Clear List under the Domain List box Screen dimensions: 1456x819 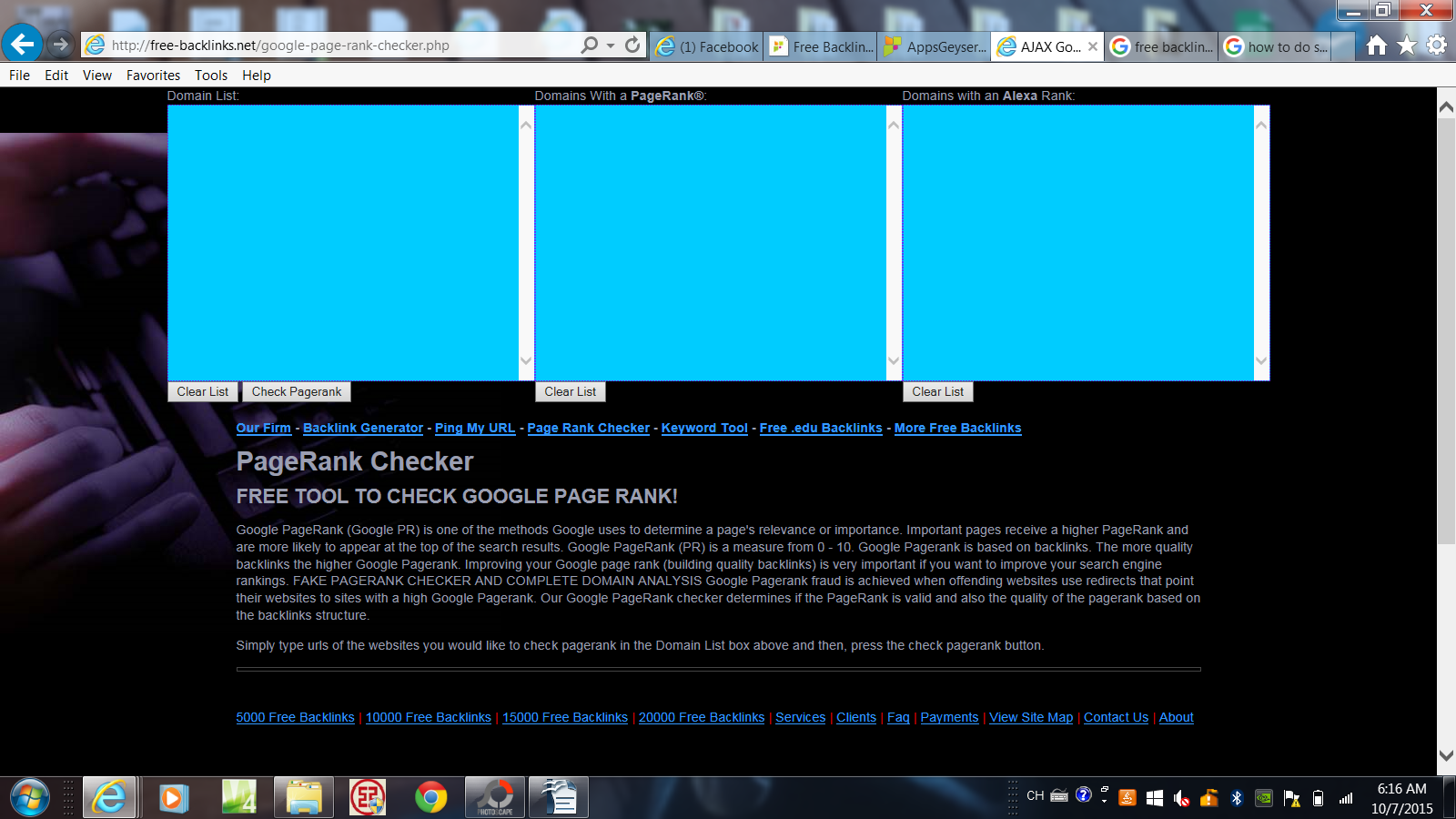tap(203, 391)
